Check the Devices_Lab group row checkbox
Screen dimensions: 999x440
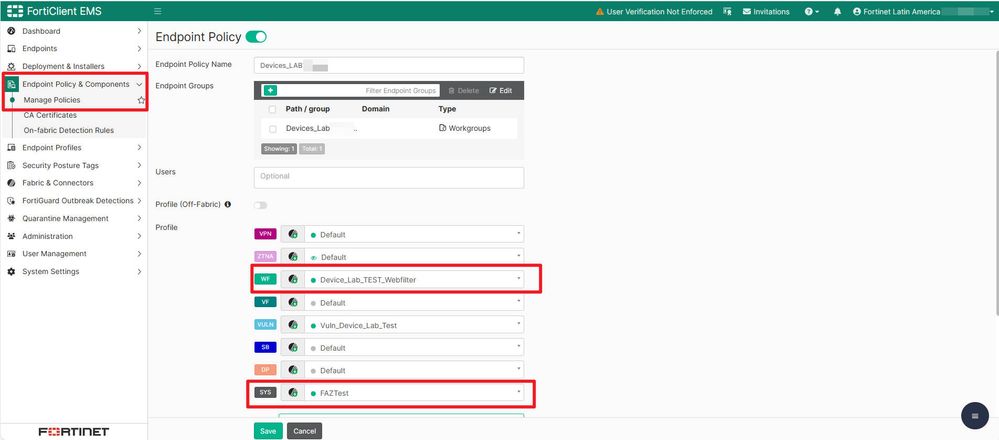point(273,129)
